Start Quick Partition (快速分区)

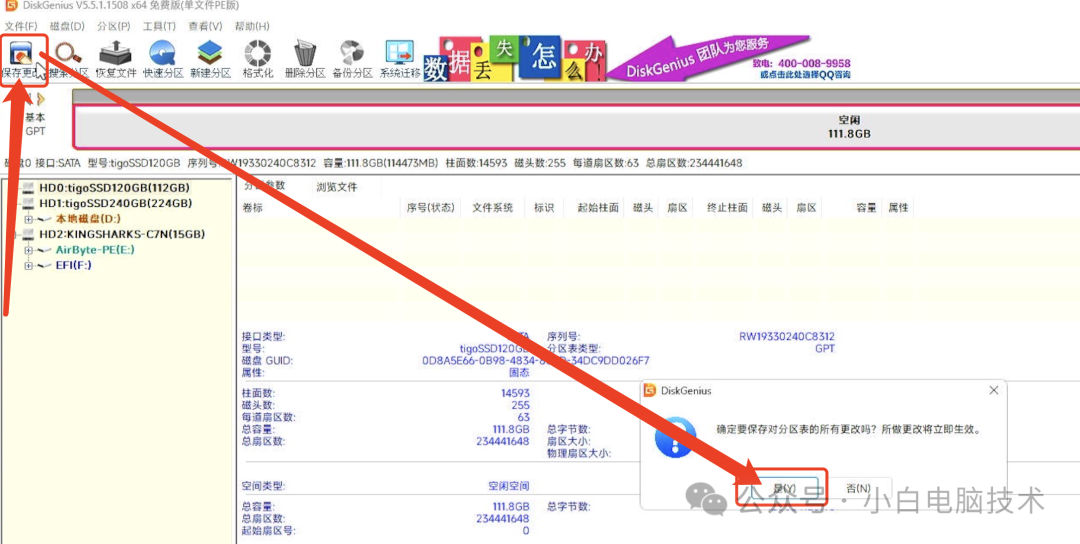coord(163,59)
